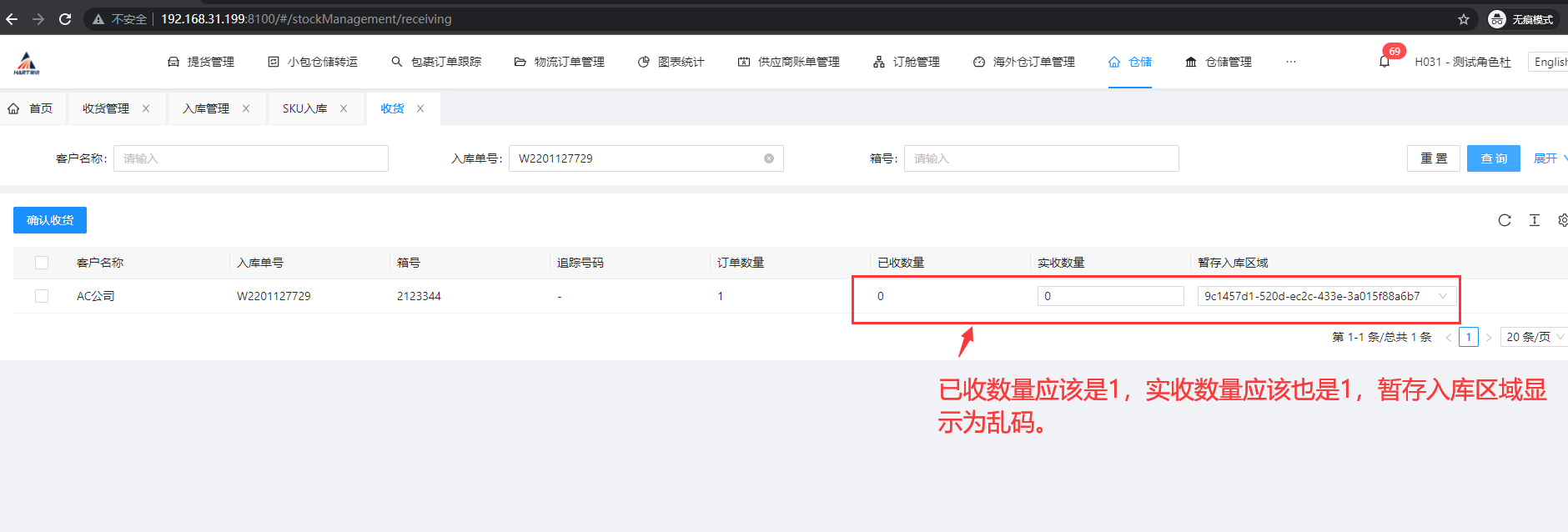
Task: Bookmark this page with star icon
Action: pos(1464,19)
